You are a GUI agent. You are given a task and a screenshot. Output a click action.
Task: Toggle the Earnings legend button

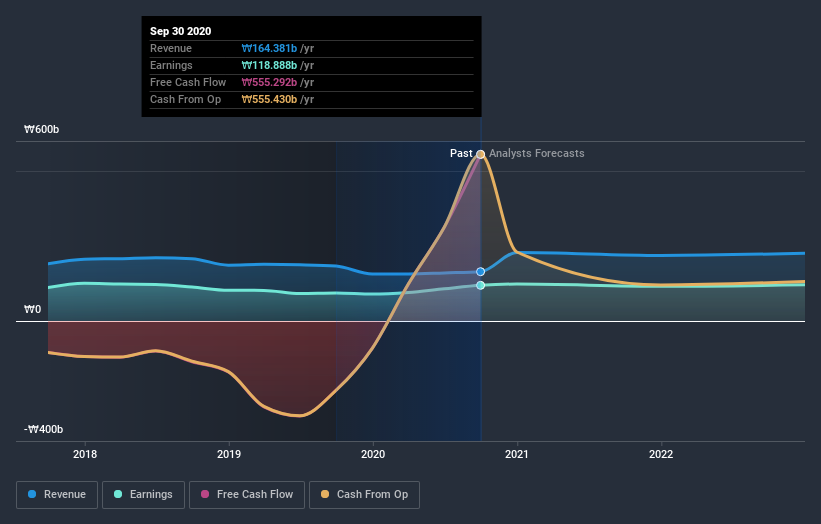tap(143, 495)
